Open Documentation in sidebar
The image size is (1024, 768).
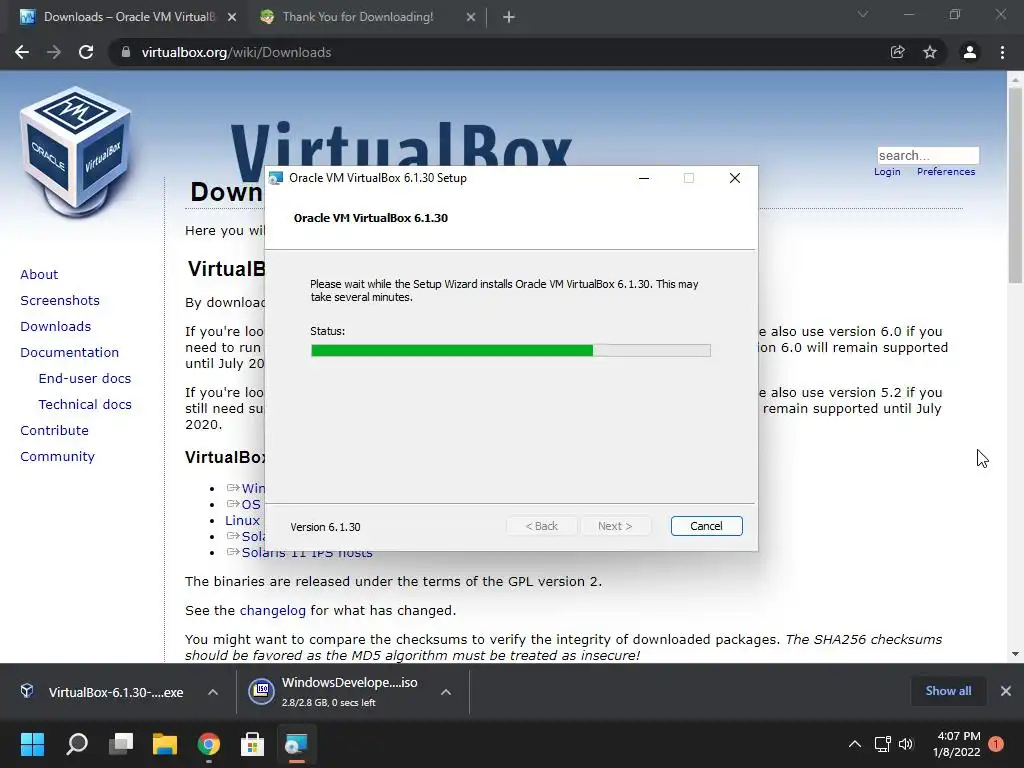pos(69,353)
